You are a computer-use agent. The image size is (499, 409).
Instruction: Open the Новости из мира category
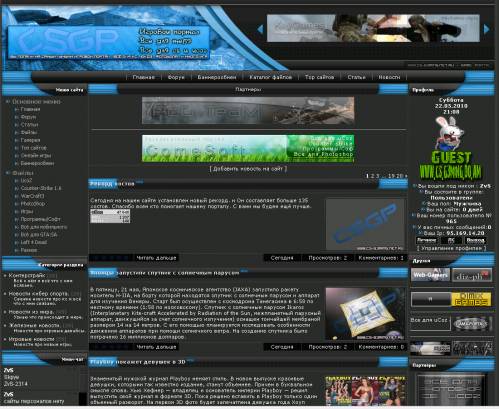click(31, 312)
